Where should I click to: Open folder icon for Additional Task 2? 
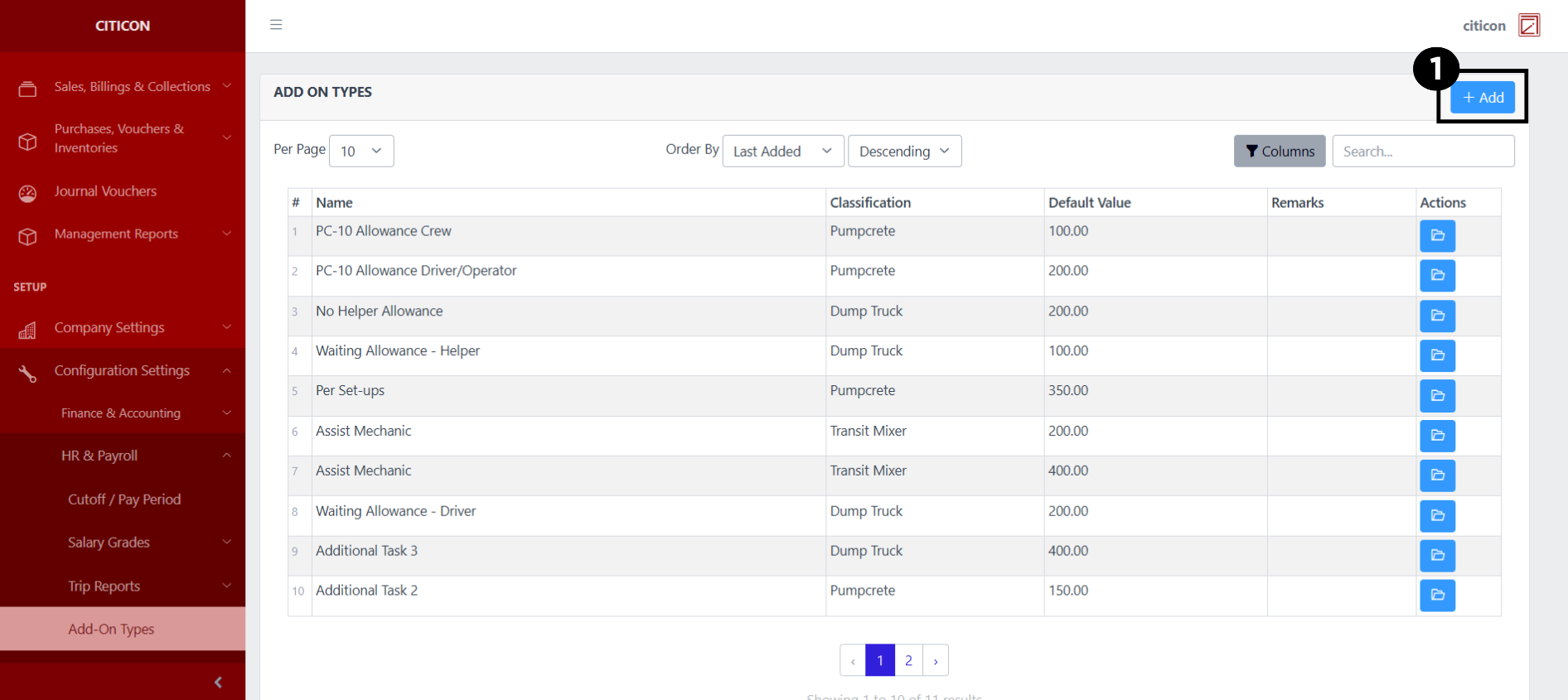1437,596
